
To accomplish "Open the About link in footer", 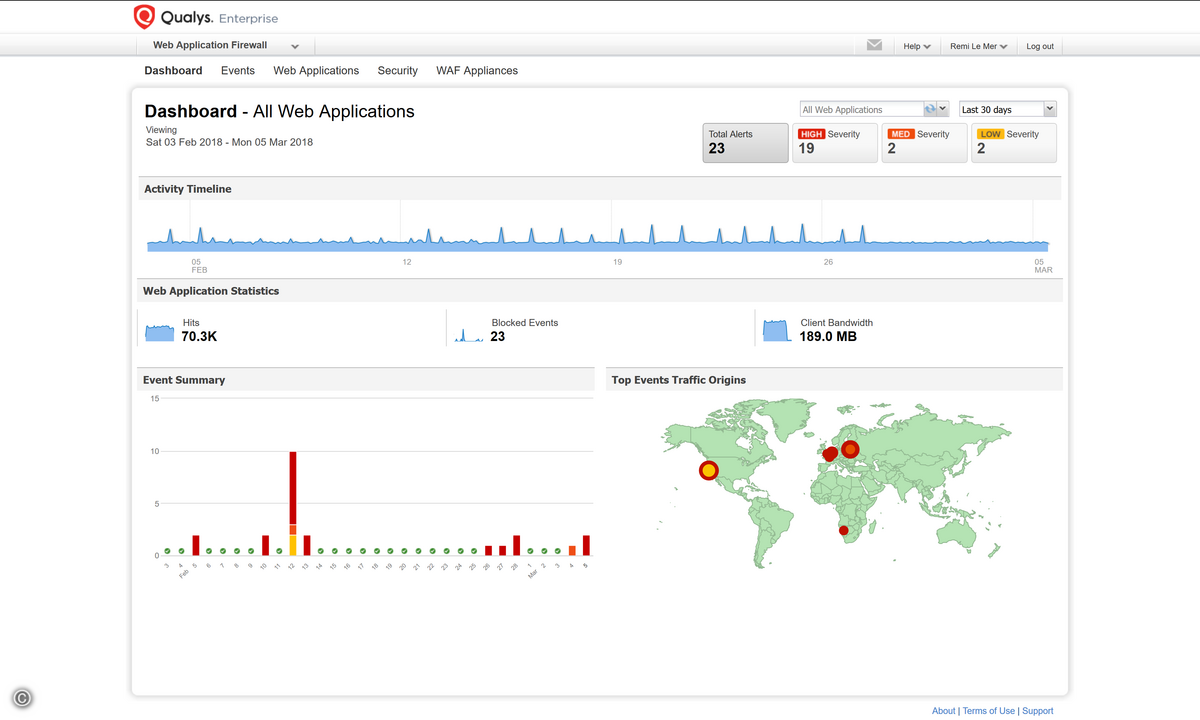I will [x=943, y=711].
